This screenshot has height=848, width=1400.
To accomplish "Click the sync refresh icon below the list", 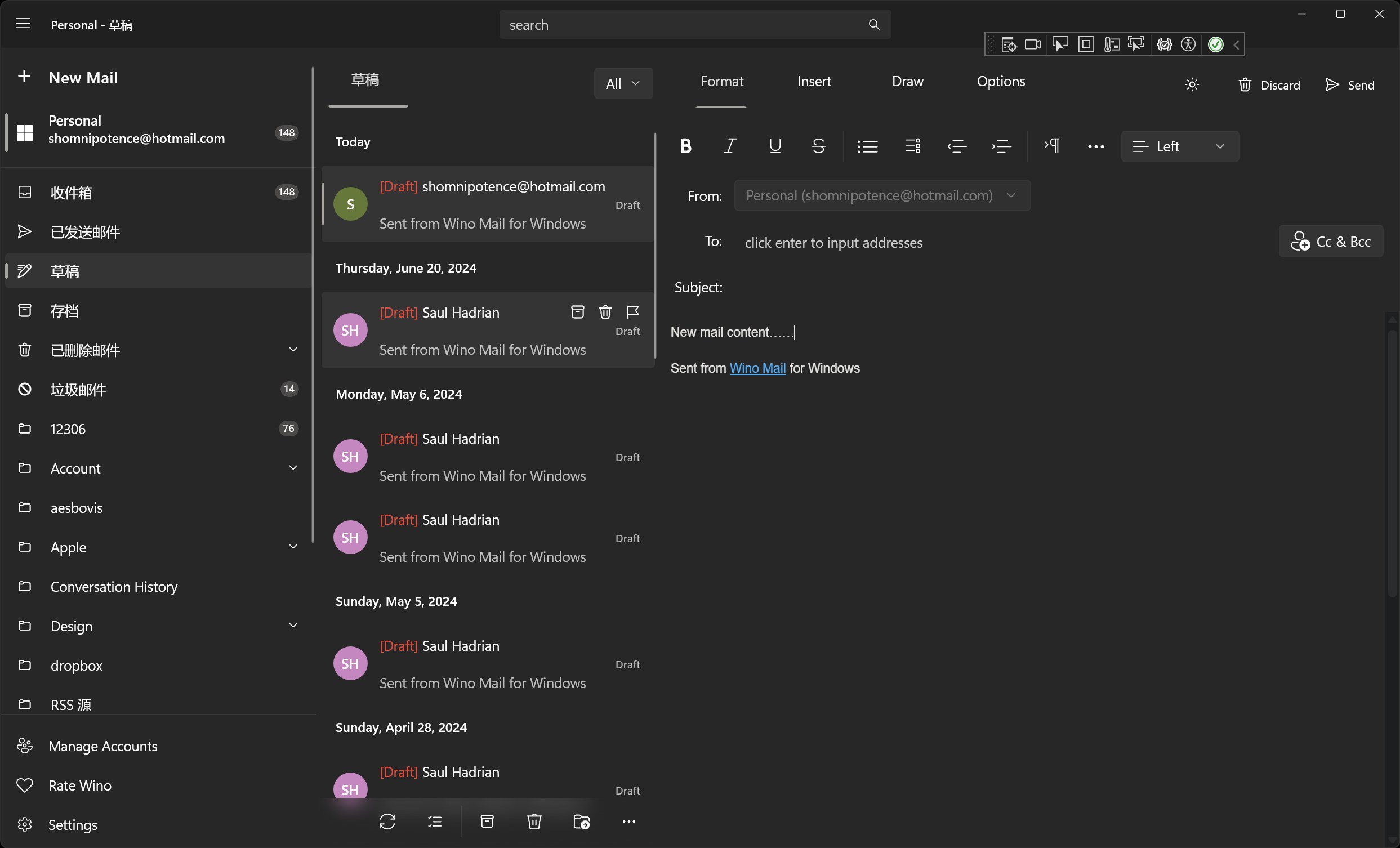I will coord(387,822).
